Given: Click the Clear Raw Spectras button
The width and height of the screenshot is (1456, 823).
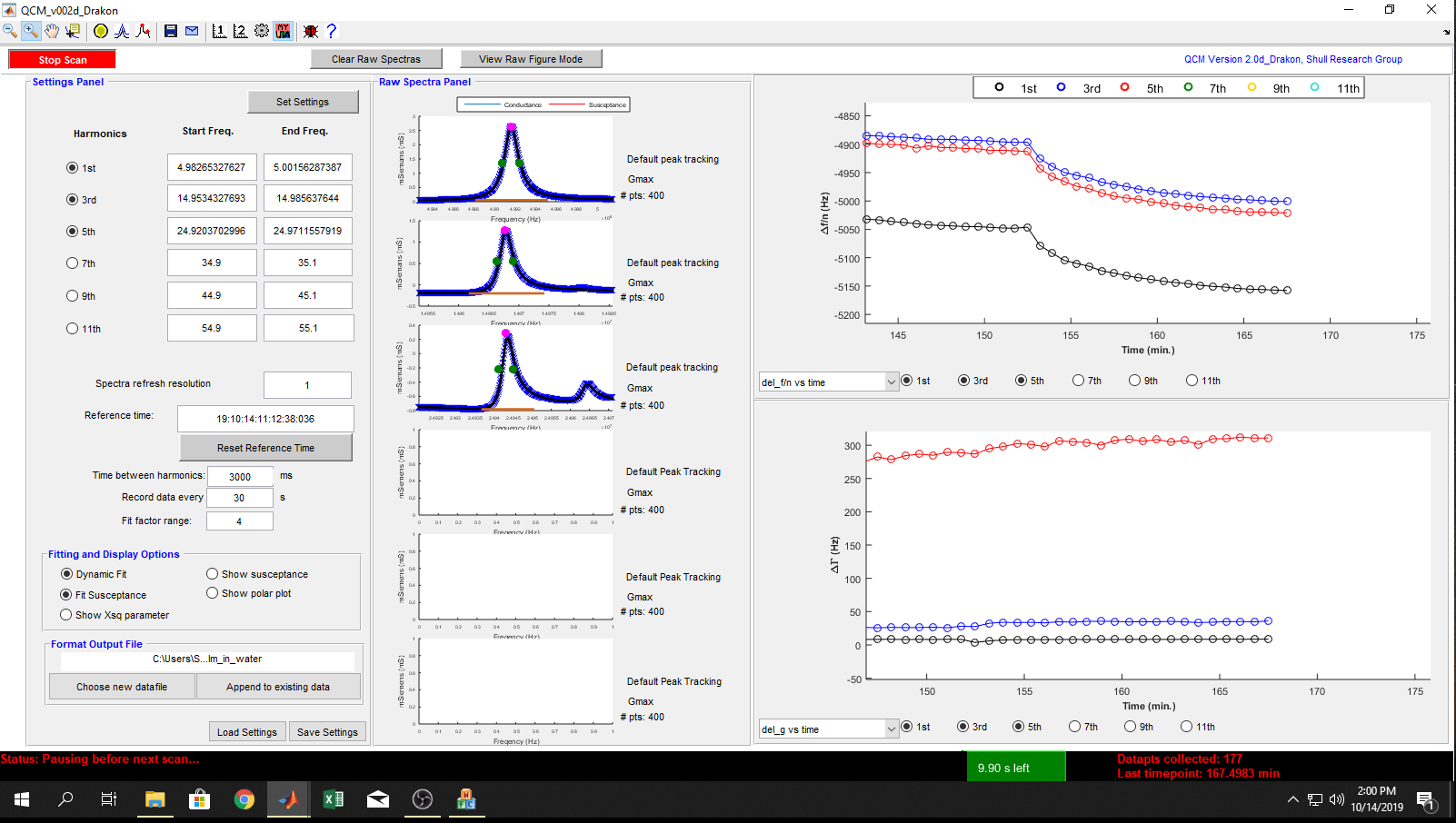Looking at the screenshot, I should coord(376,59).
